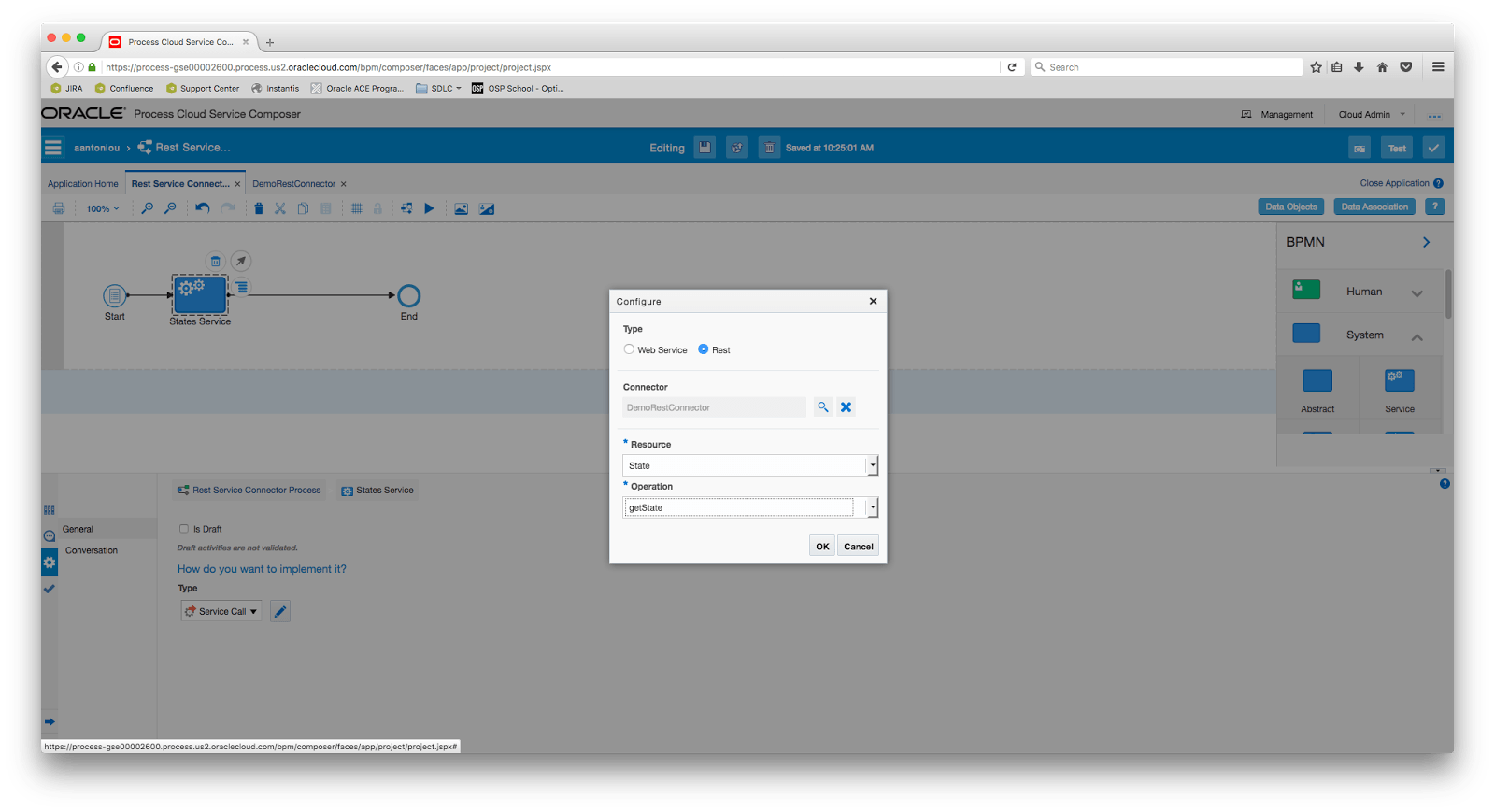Open the 100% zoom level dropdown
Viewport: 1495px width, 812px height.
[103, 208]
